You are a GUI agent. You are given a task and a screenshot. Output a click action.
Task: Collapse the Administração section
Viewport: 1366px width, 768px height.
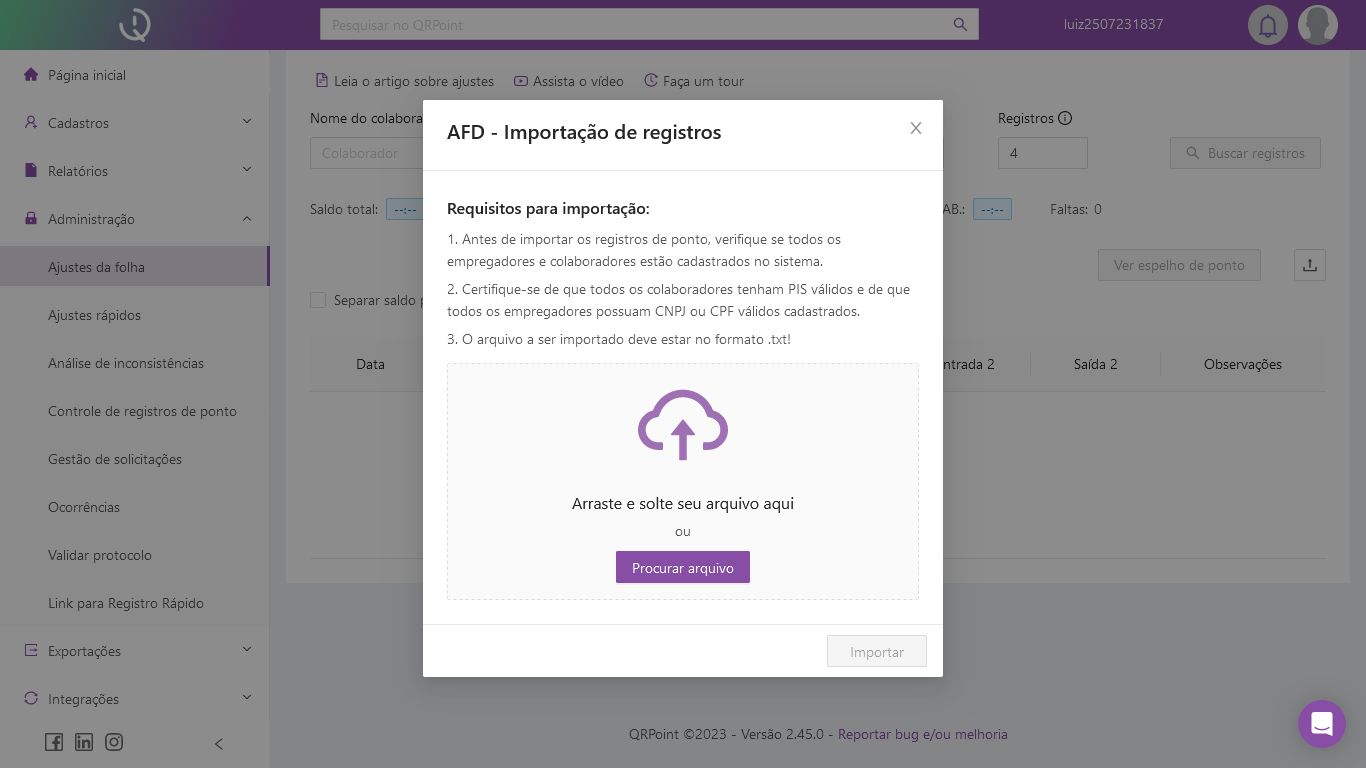tap(135, 219)
